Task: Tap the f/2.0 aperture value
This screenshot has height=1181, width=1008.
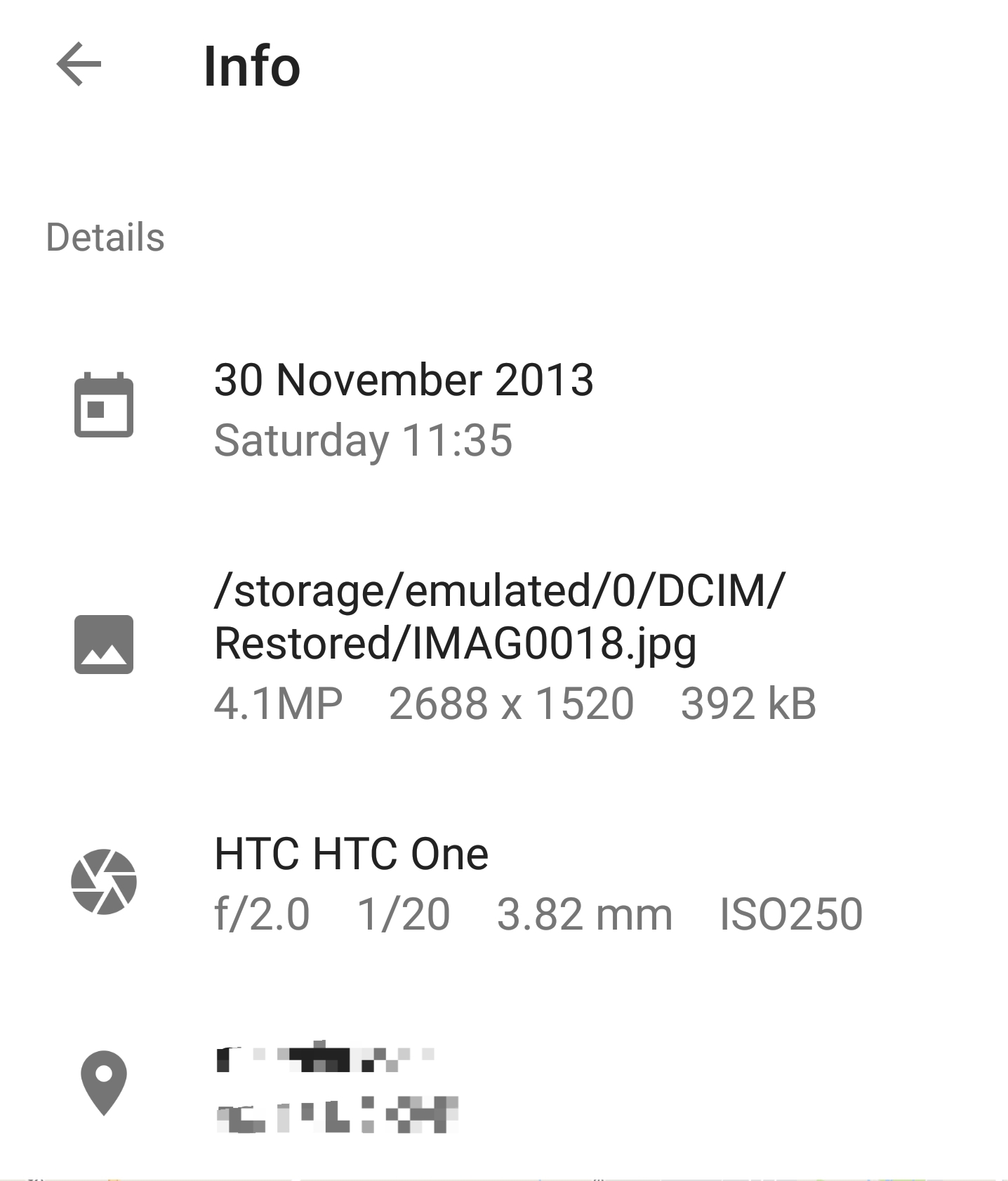Action: click(262, 914)
